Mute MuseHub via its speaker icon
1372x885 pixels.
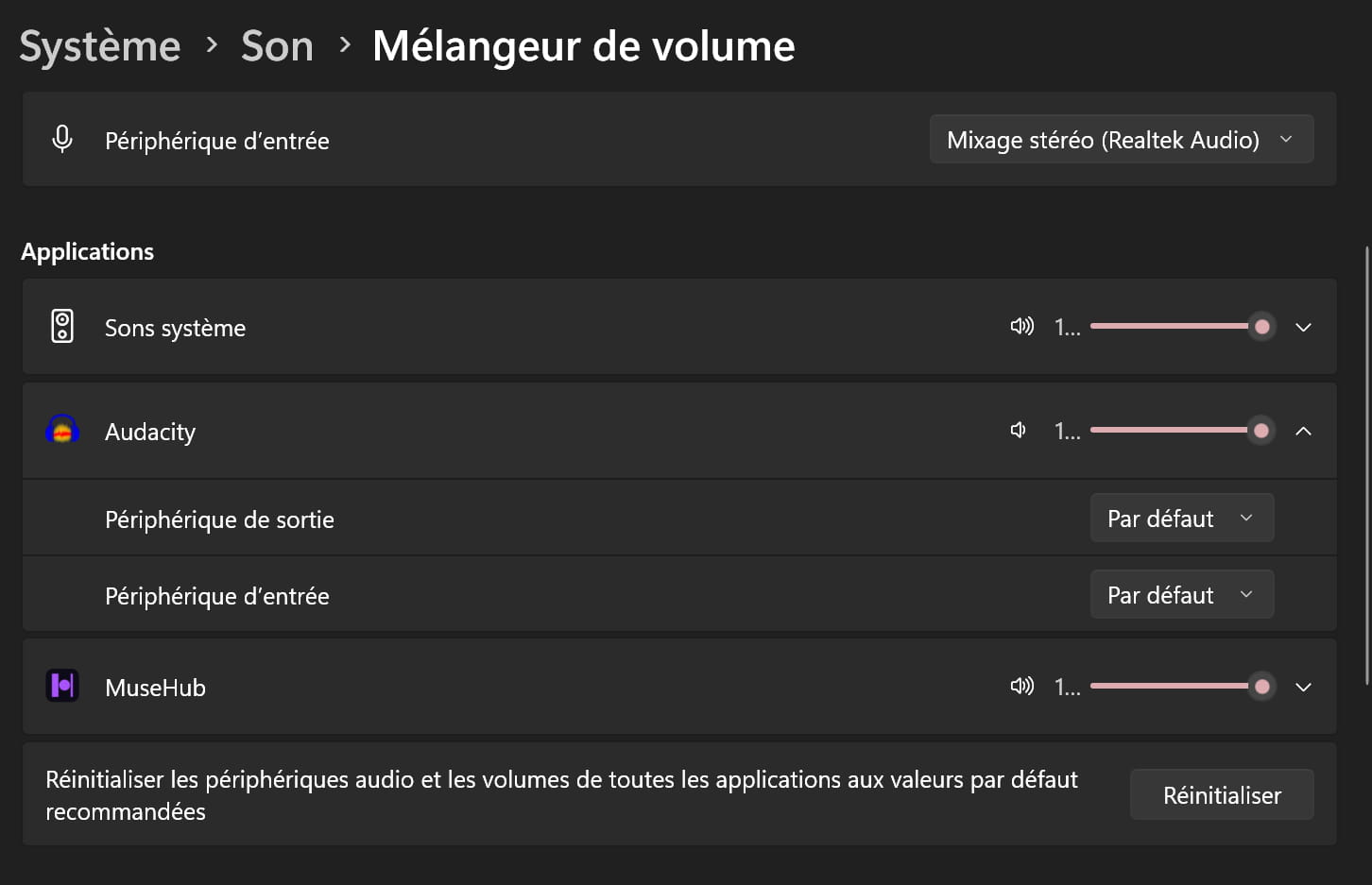coord(1021,687)
